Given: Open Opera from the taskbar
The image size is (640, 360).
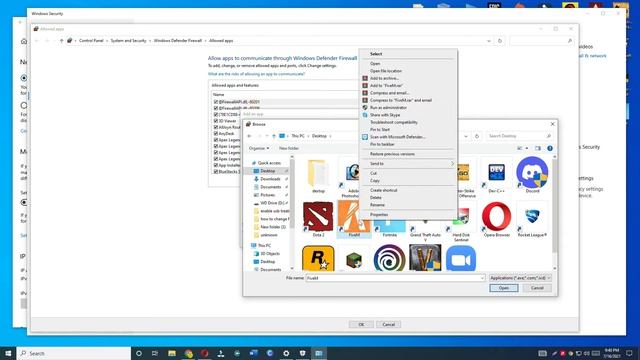Looking at the screenshot, I should coord(204,353).
